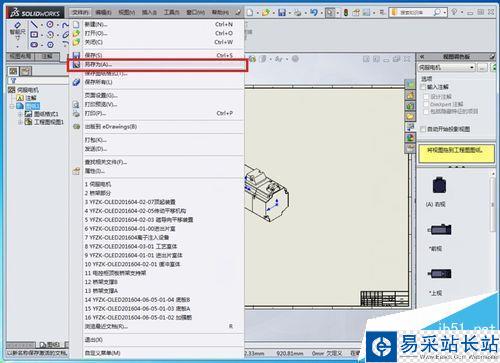Click the refresh icon beside the View Palette browse button
This screenshot has height=363, width=500.
[494, 68]
